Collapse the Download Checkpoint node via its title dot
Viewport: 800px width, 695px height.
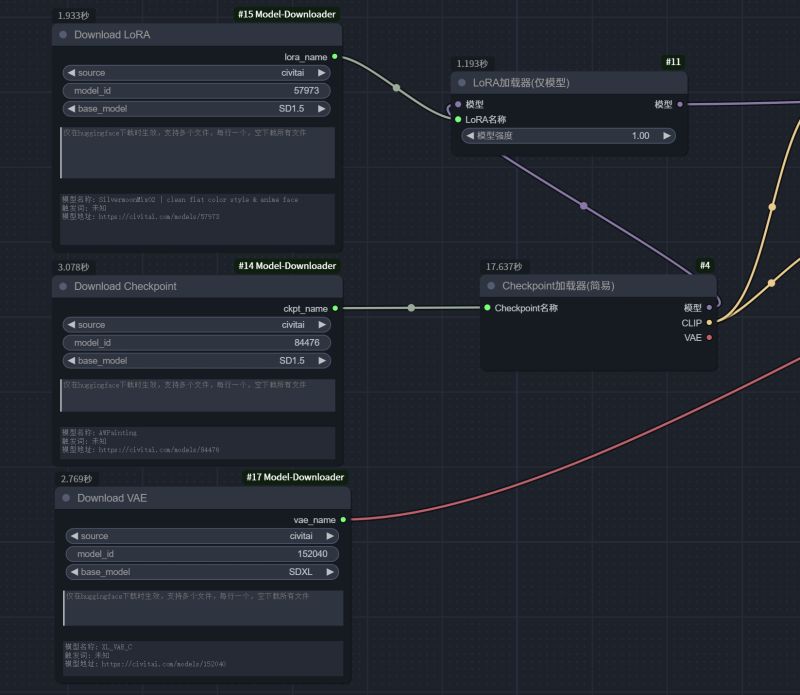[x=63, y=286]
